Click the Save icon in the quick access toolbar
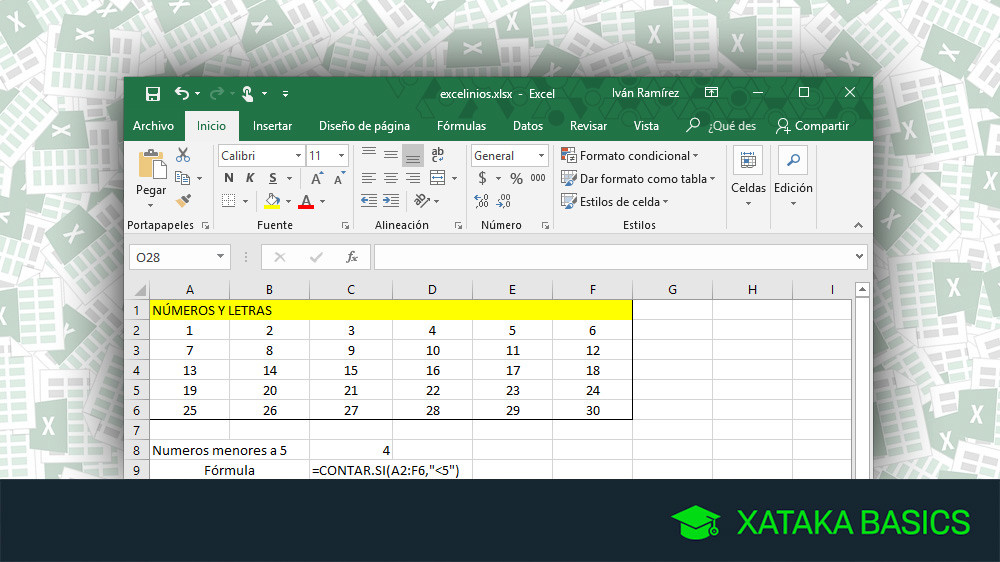Screen dimensions: 1000x562 tap(153, 94)
